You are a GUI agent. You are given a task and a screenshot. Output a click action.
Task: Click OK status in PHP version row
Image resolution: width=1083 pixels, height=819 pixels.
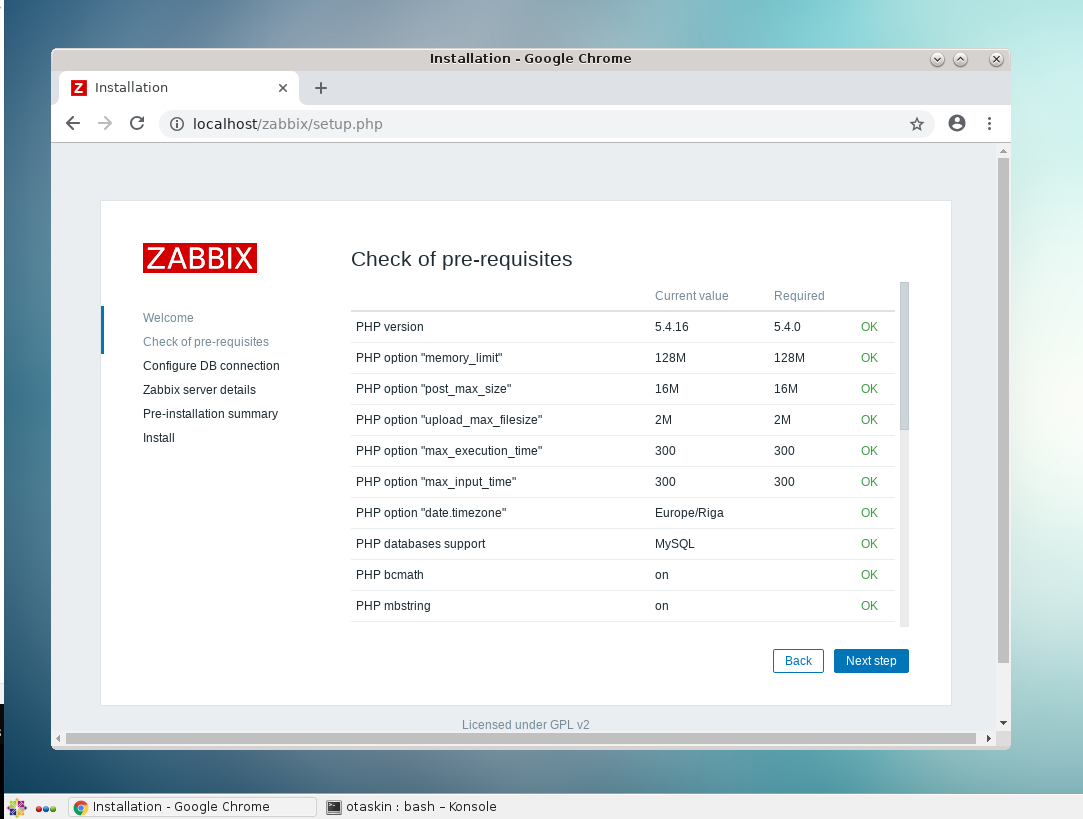869,327
